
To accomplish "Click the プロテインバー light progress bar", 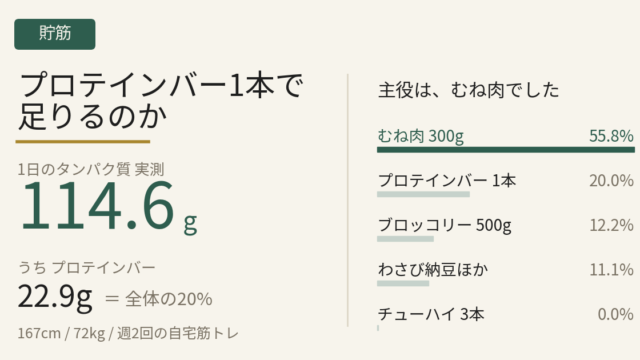I will (423, 194).
